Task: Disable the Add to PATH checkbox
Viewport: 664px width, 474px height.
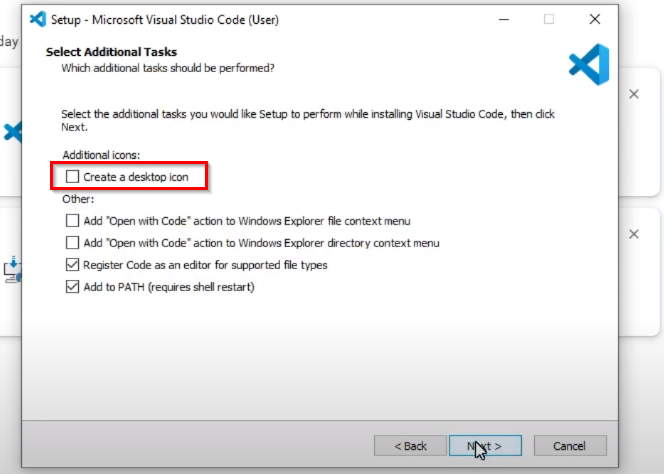Action: 72,287
